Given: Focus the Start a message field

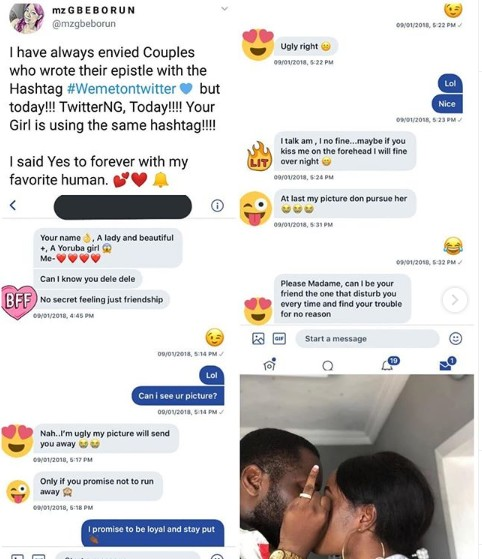Looking at the screenshot, I should click(367, 339).
